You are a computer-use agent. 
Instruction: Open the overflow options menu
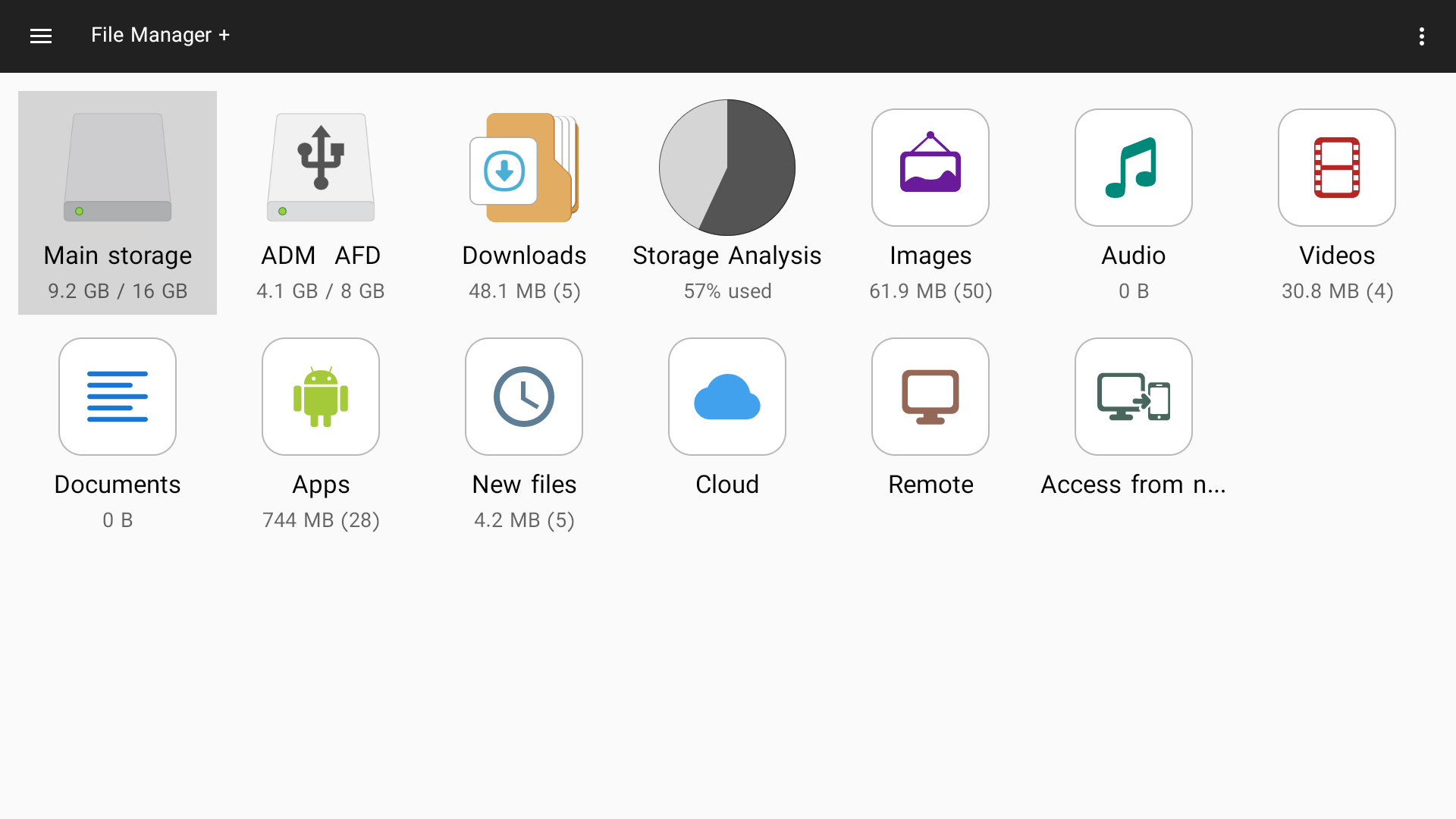coord(1423,36)
